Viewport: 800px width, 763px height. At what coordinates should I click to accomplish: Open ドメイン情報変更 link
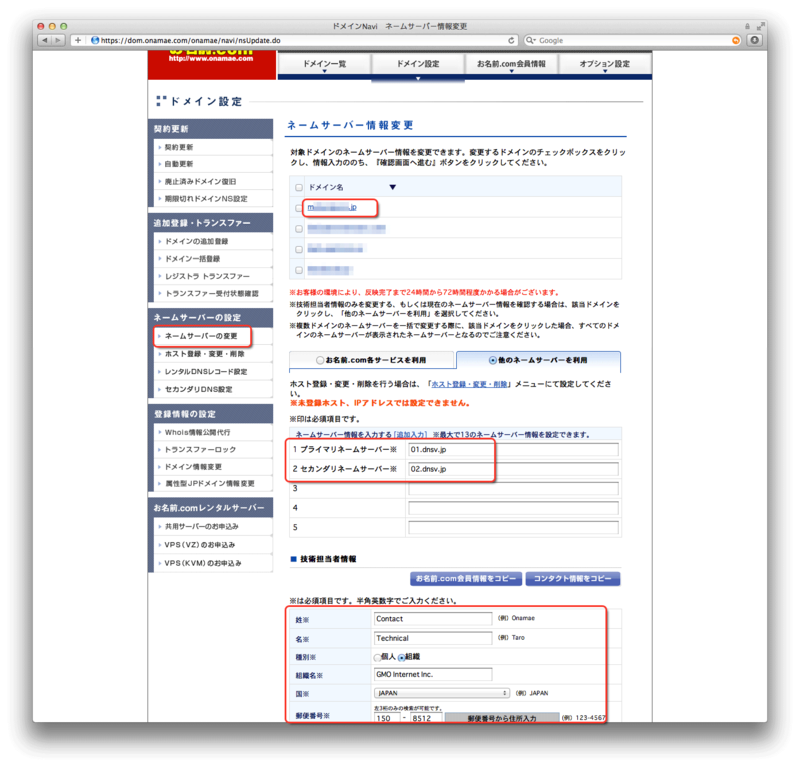pos(193,466)
